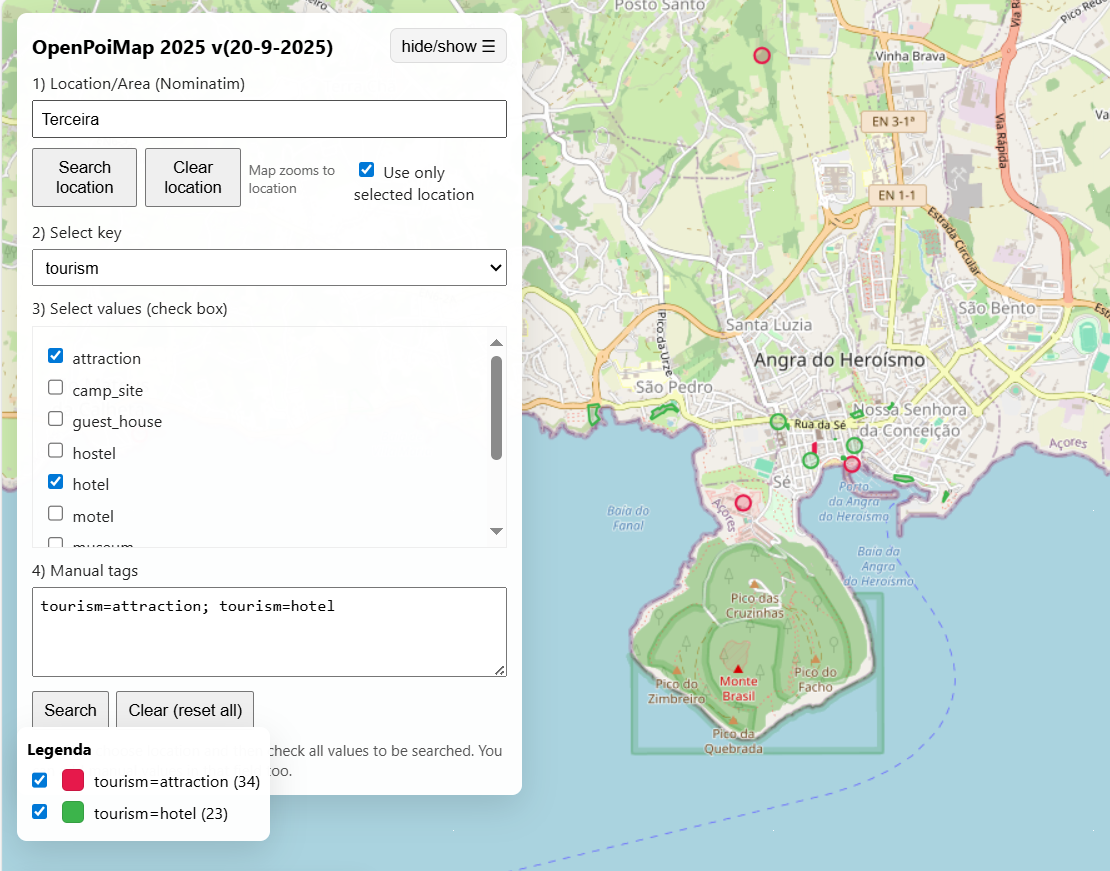Uncheck the 'Use only selected location' checkbox

[367, 170]
